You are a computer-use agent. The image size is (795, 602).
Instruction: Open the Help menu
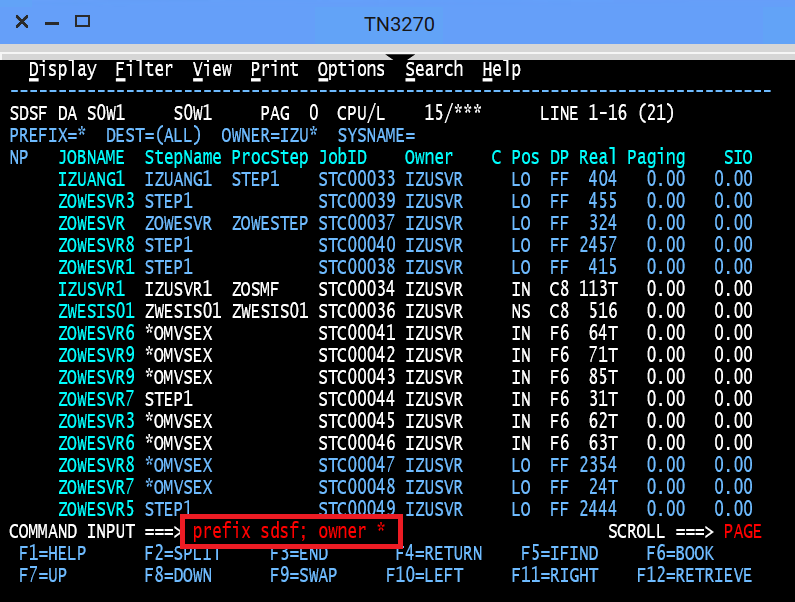501,70
